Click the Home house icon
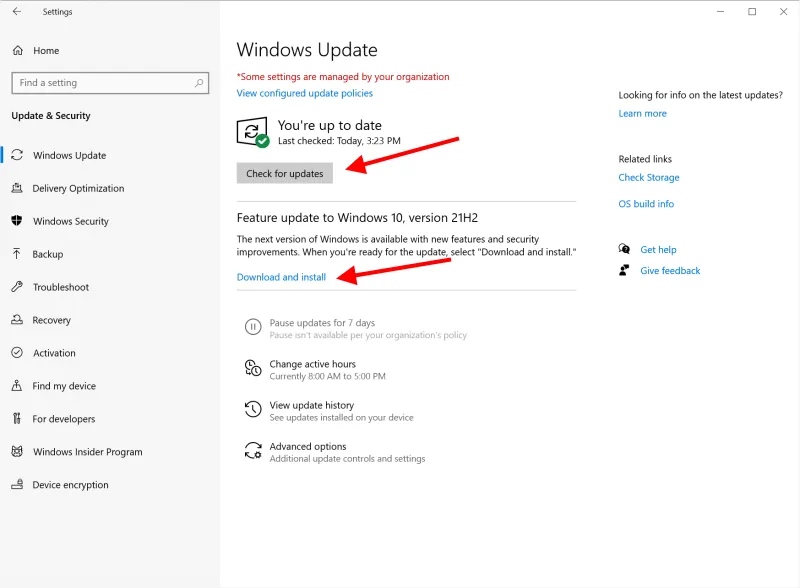This screenshot has height=588, width=800. [18, 50]
